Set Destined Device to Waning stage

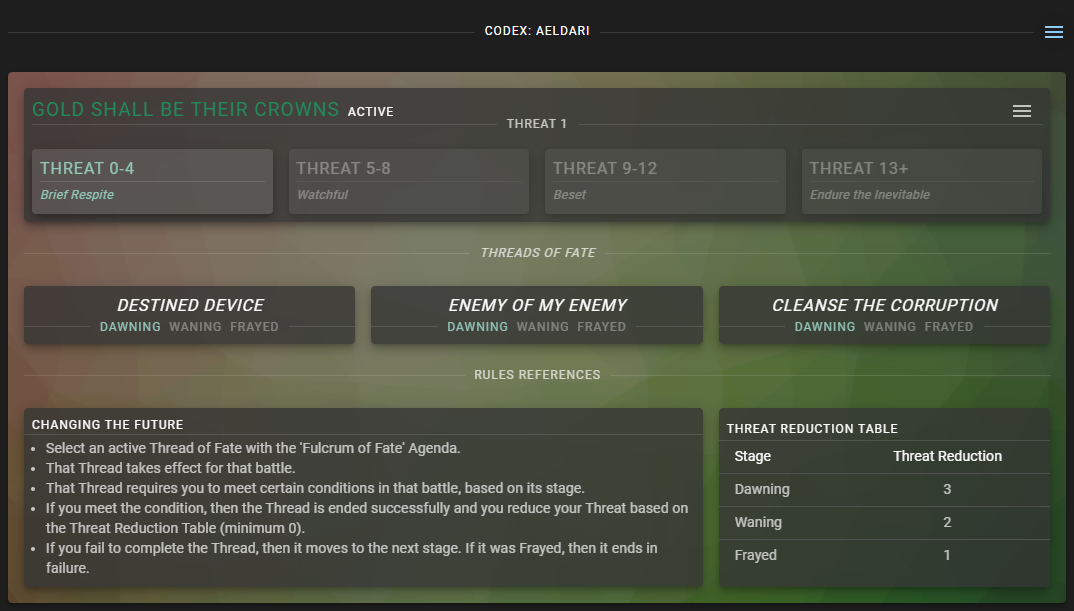[x=195, y=327]
